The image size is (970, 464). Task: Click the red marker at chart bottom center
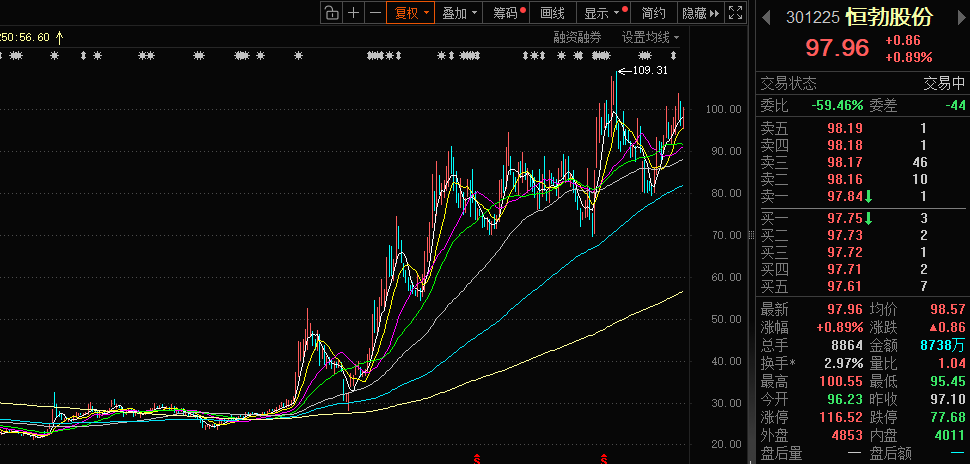(x=476, y=459)
